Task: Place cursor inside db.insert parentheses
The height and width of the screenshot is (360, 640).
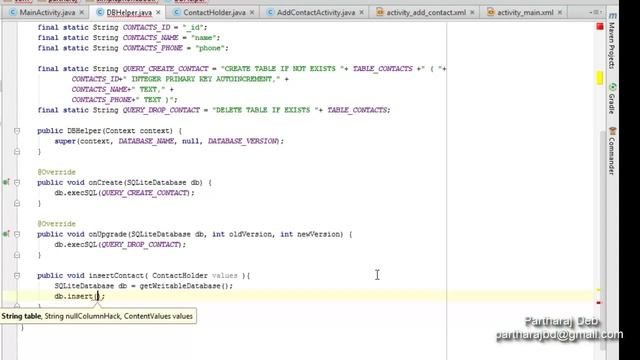Action: pos(98,296)
